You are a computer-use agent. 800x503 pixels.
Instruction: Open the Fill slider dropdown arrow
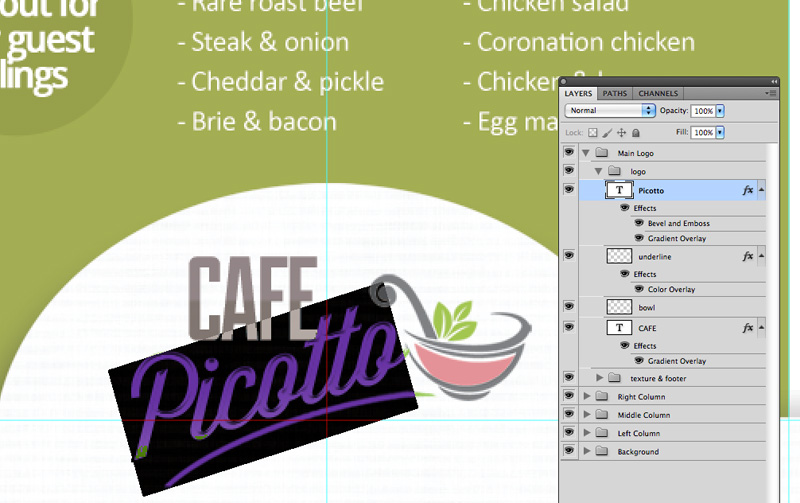point(720,133)
